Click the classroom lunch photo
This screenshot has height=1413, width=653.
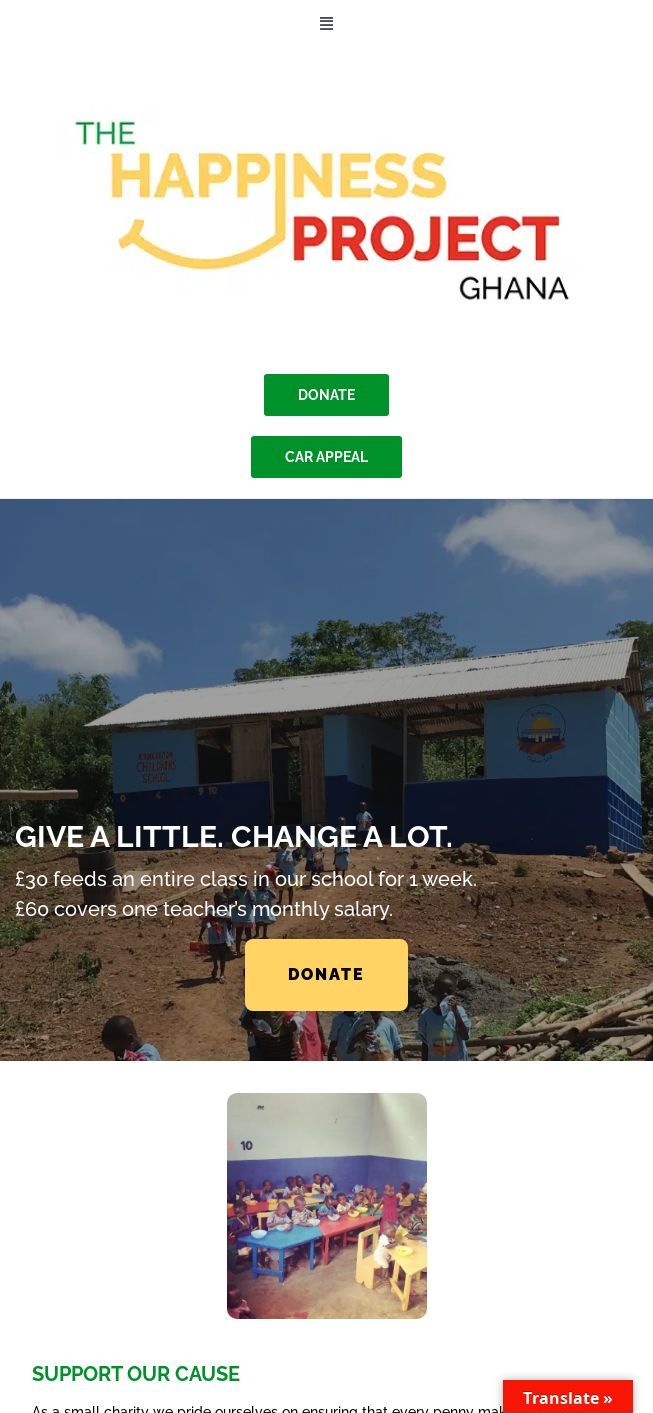(x=327, y=1206)
